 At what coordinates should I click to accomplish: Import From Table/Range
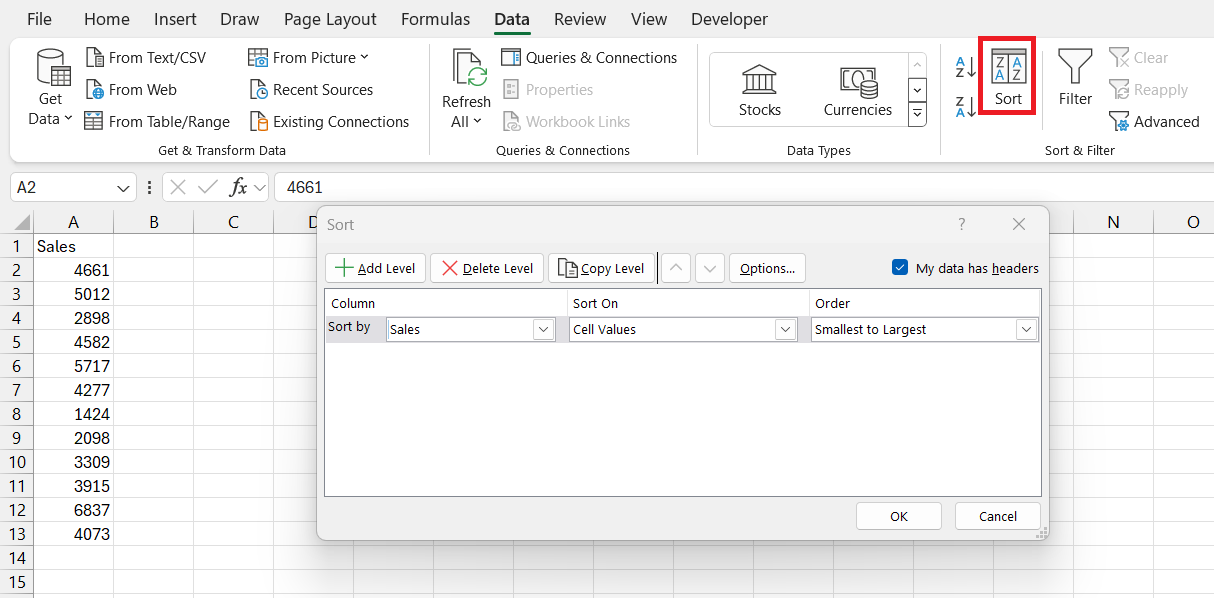tap(156, 122)
